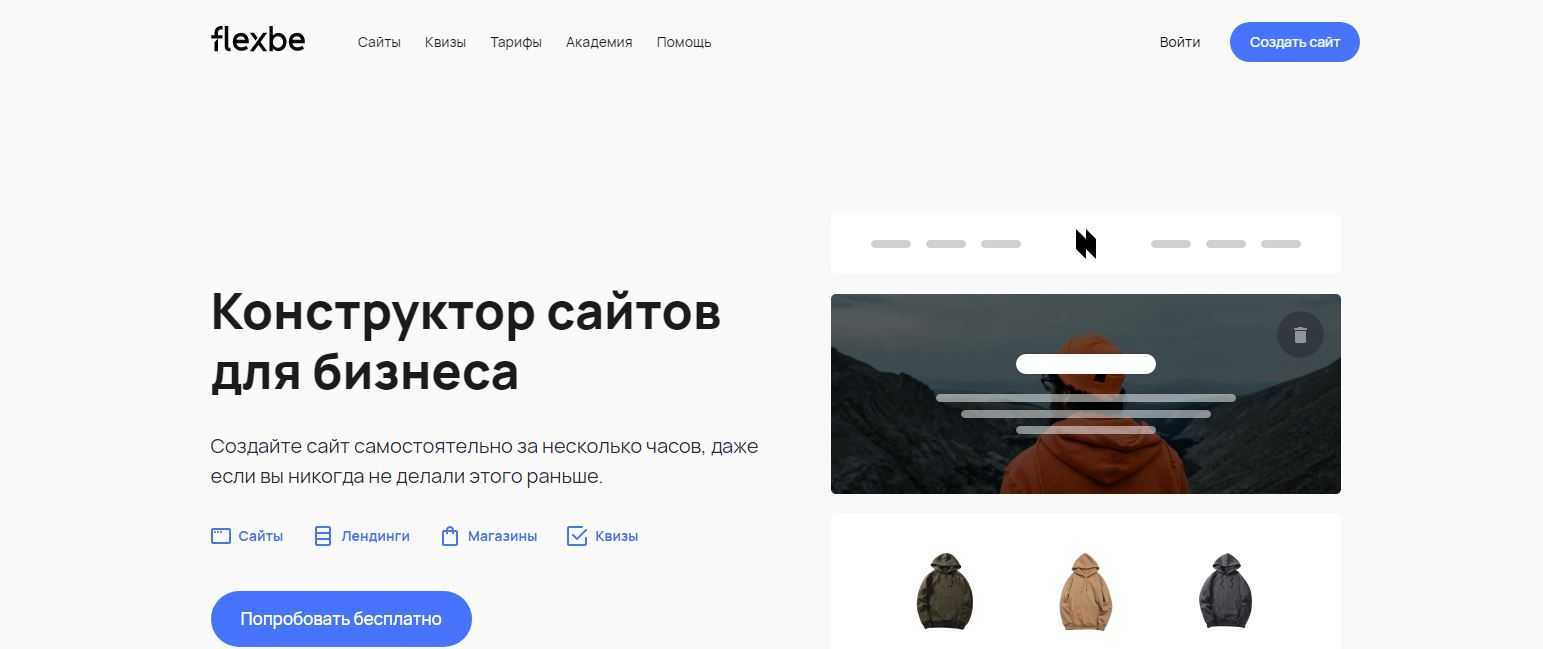
Task: Open the Квизы menu item
Action: pos(445,42)
